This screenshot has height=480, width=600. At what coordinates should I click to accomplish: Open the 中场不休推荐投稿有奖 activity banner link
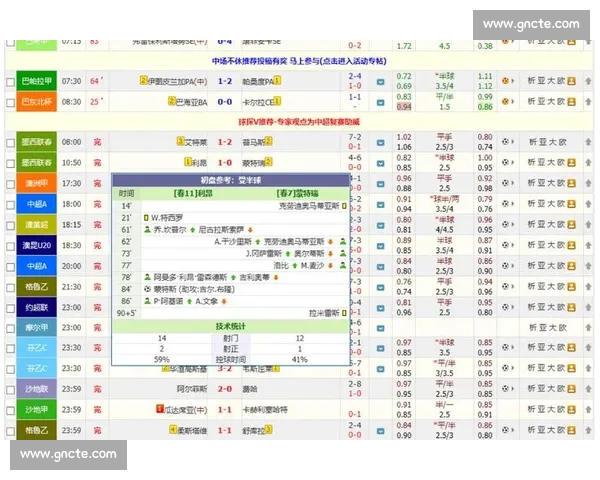pos(299,61)
